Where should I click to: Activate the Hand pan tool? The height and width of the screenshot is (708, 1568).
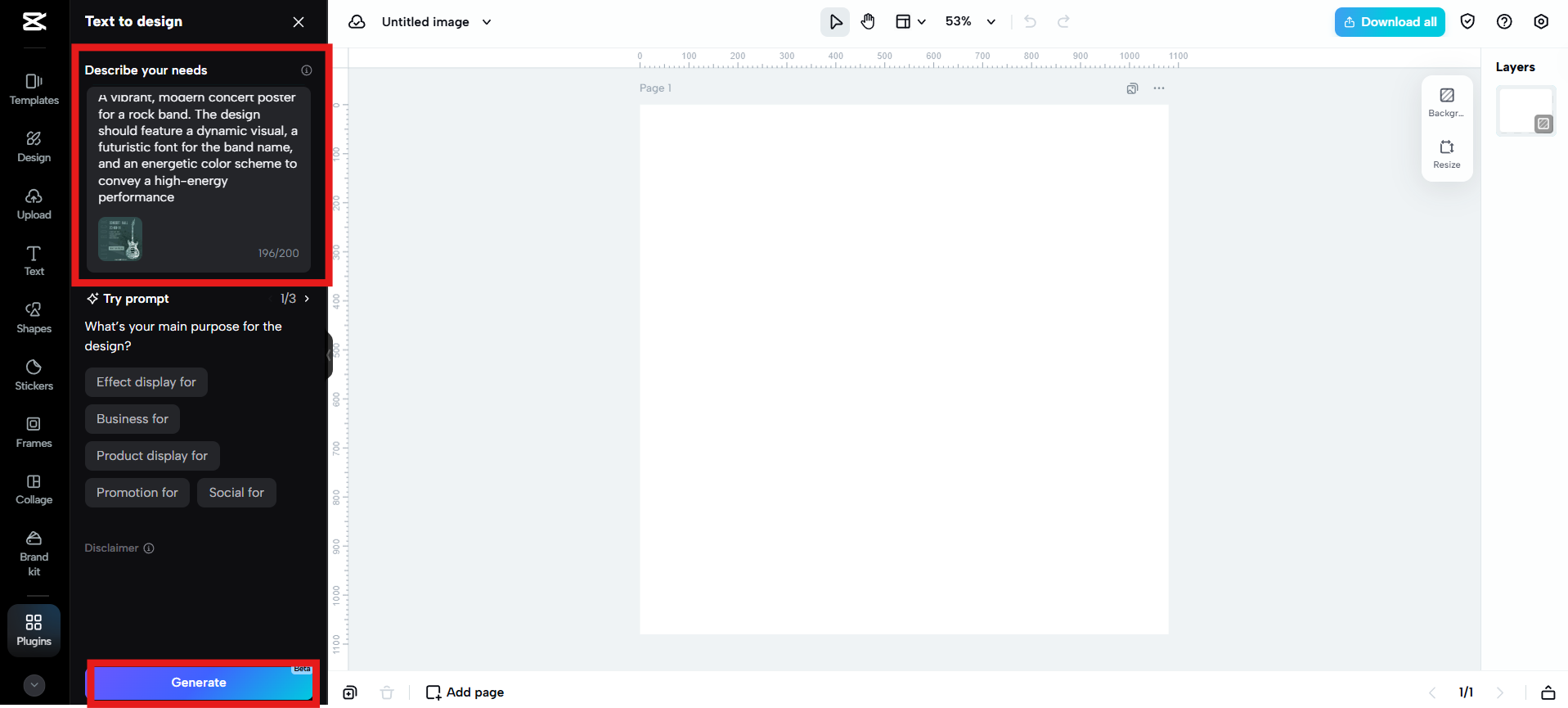(868, 22)
